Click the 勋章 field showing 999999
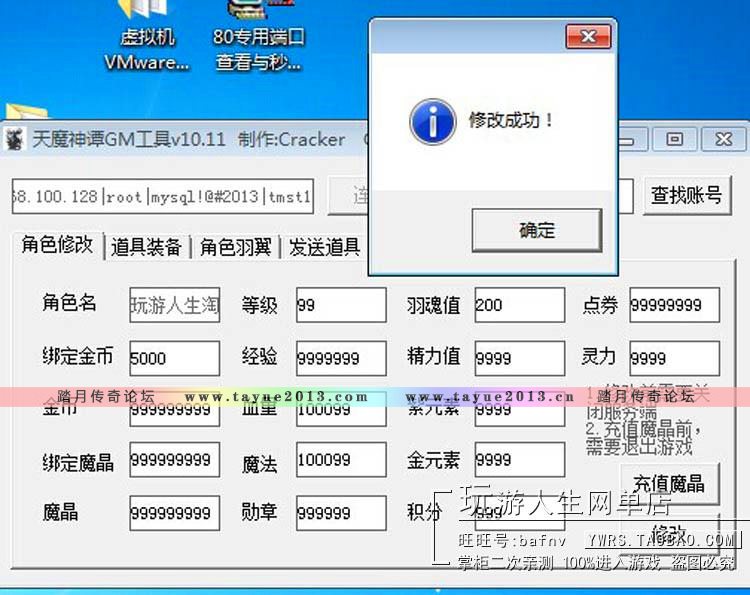750x595 pixels. [x=341, y=513]
